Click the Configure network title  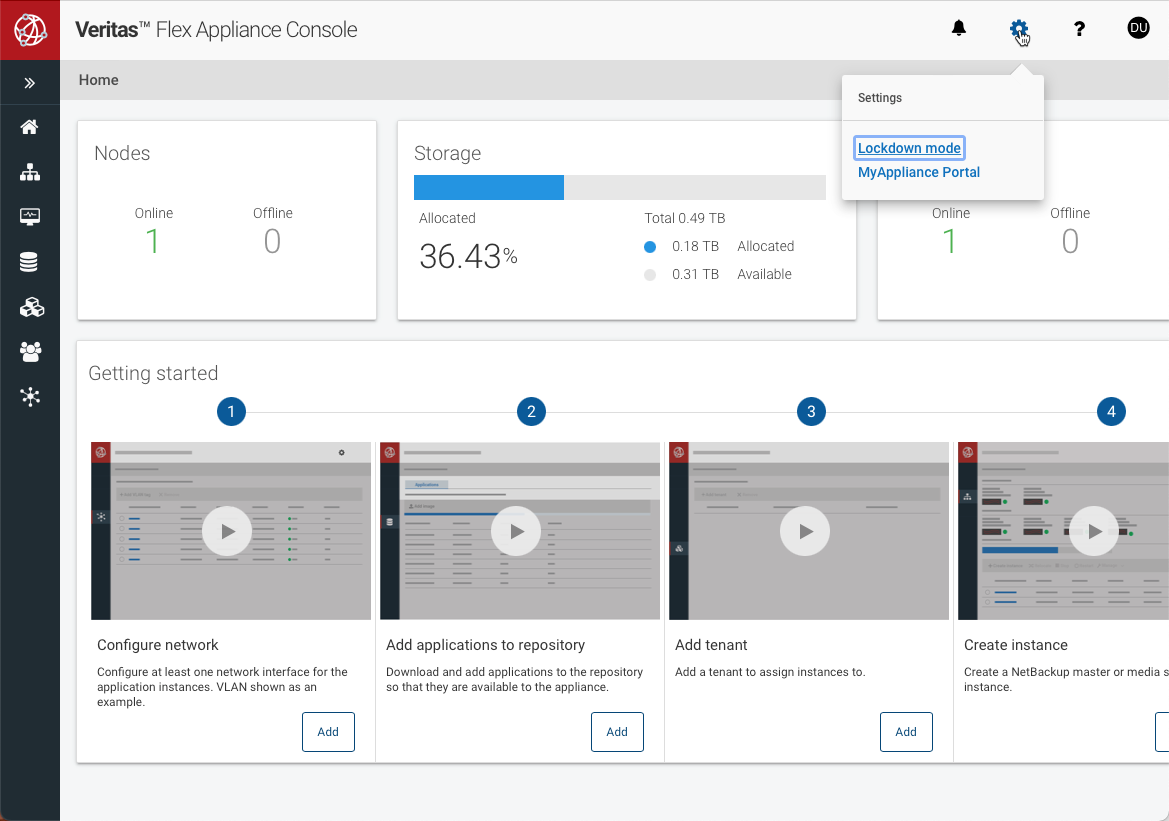(157, 645)
